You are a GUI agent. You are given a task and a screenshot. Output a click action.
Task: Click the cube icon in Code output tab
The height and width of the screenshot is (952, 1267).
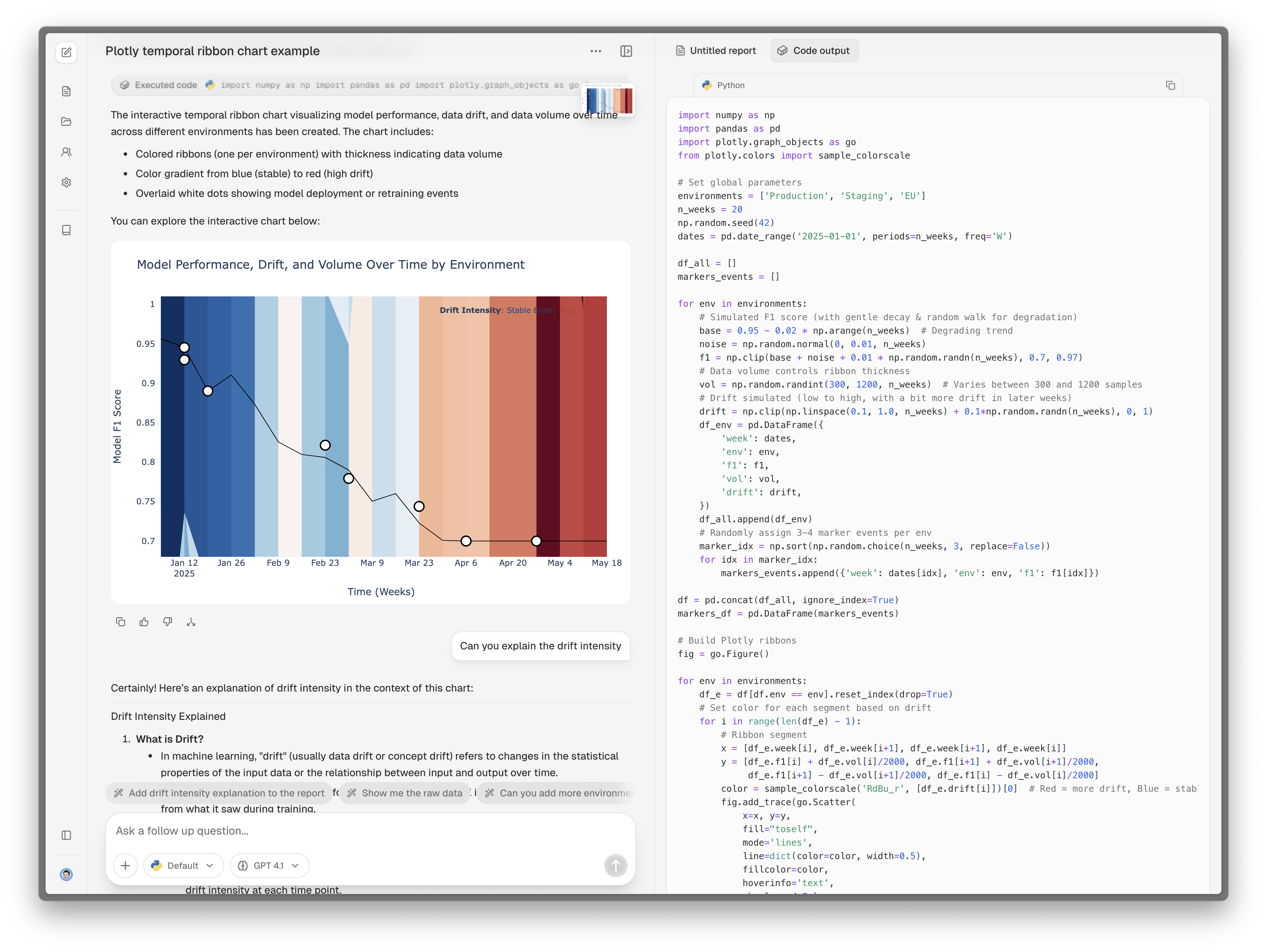click(x=782, y=50)
